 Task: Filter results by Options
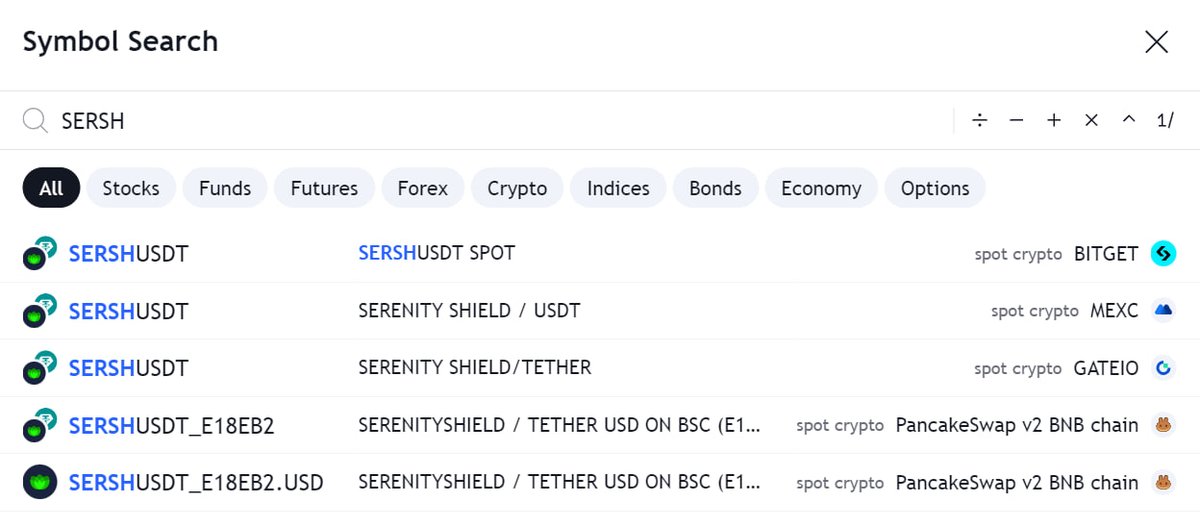935,188
